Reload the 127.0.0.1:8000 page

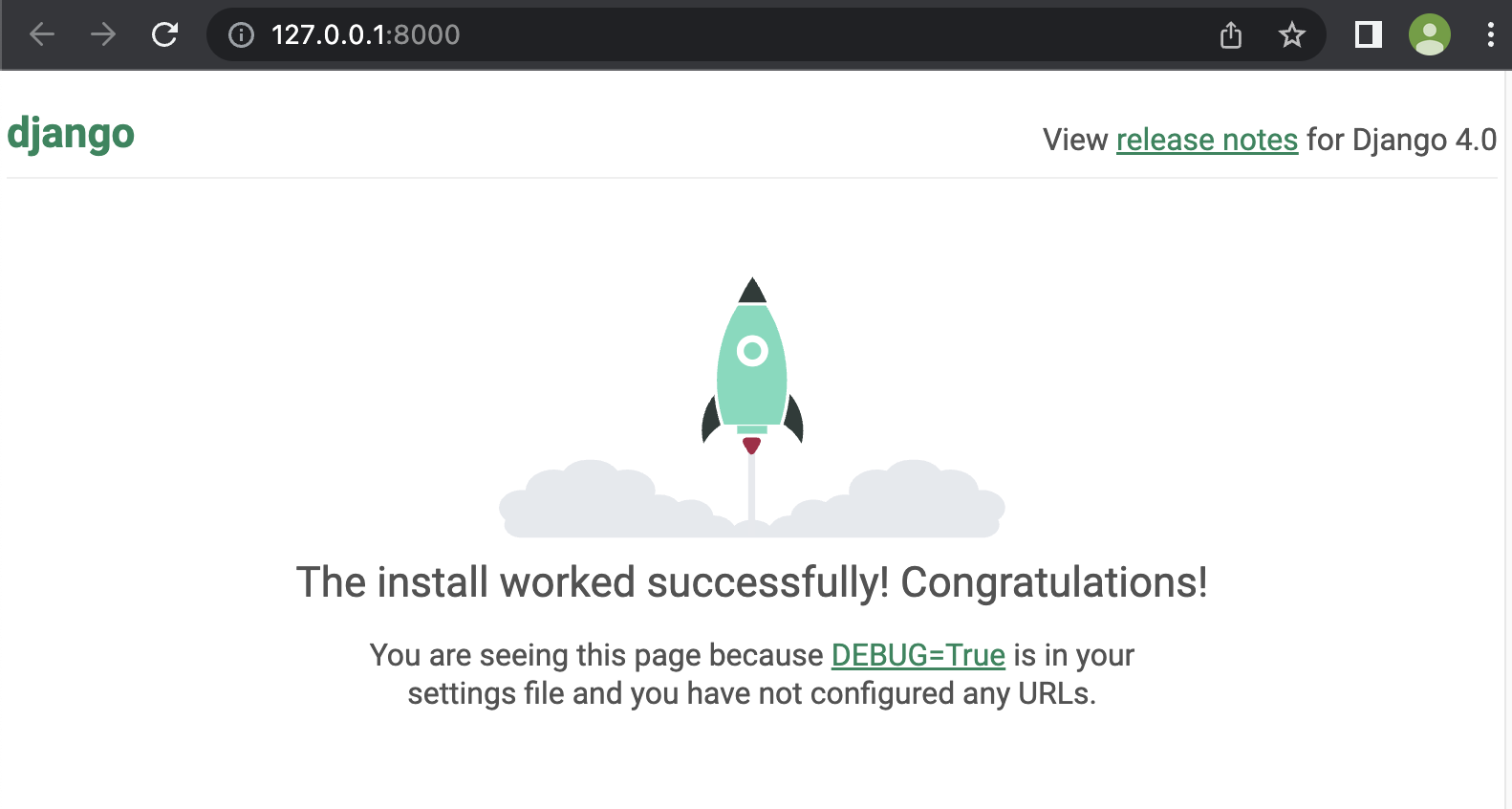[x=164, y=34]
